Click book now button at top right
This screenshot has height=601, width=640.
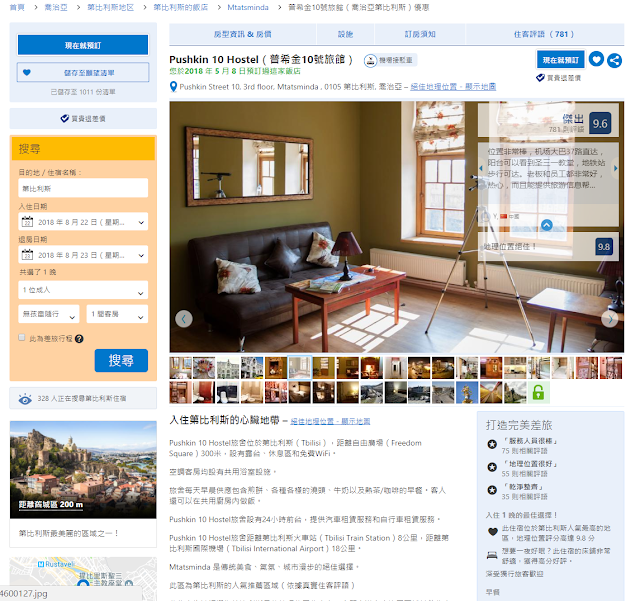click(x=561, y=60)
